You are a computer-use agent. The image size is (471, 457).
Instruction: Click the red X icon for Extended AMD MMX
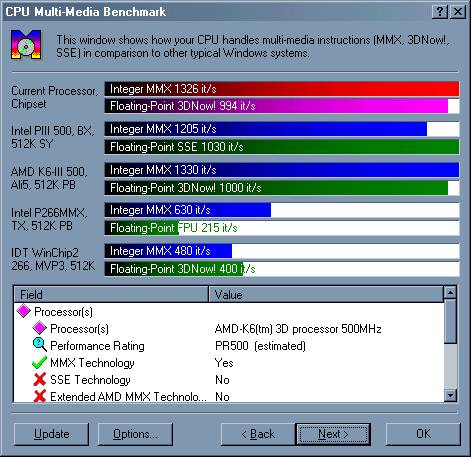(x=40, y=396)
